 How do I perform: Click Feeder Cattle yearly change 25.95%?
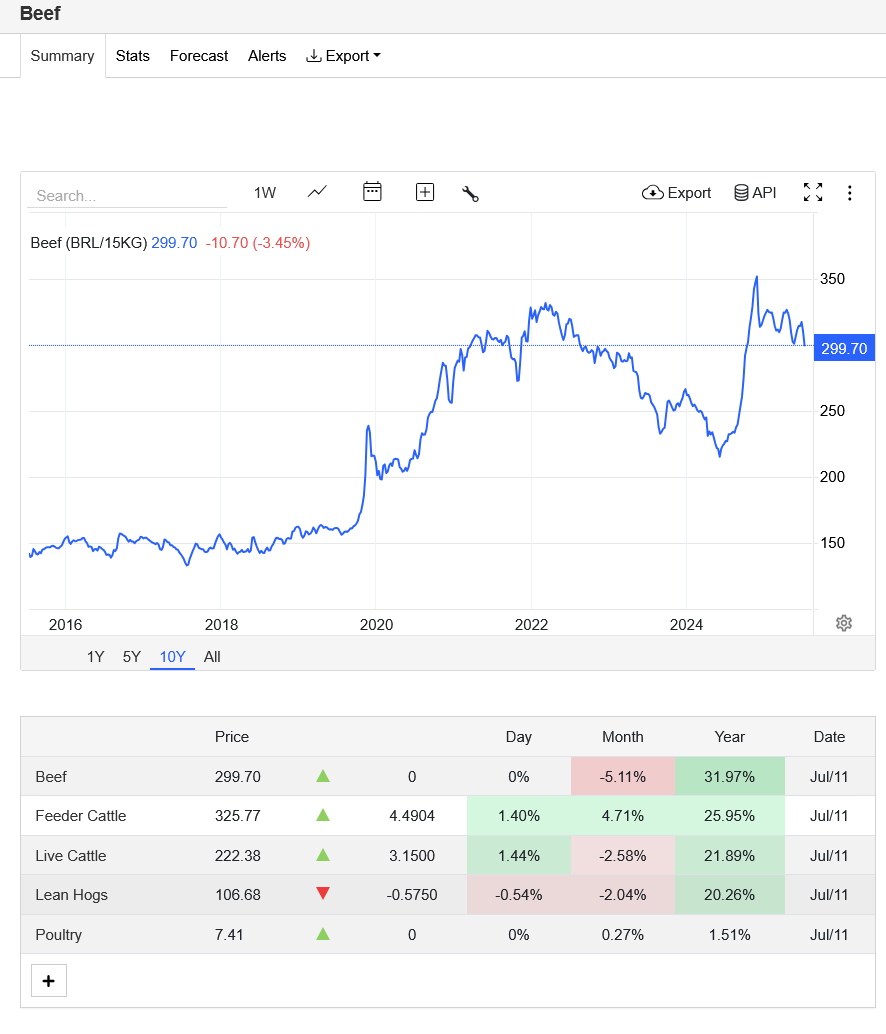730,816
